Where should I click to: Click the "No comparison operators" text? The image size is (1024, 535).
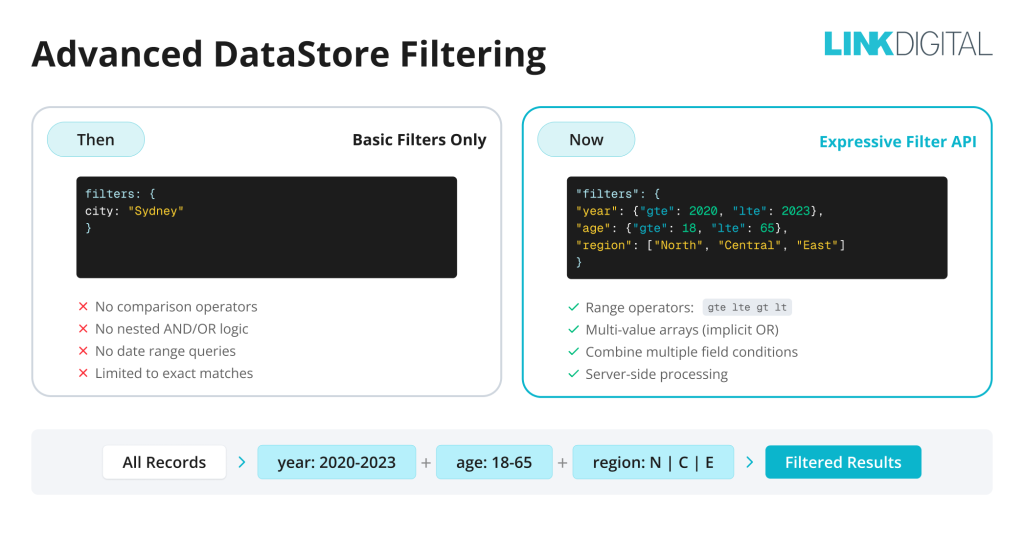176,306
